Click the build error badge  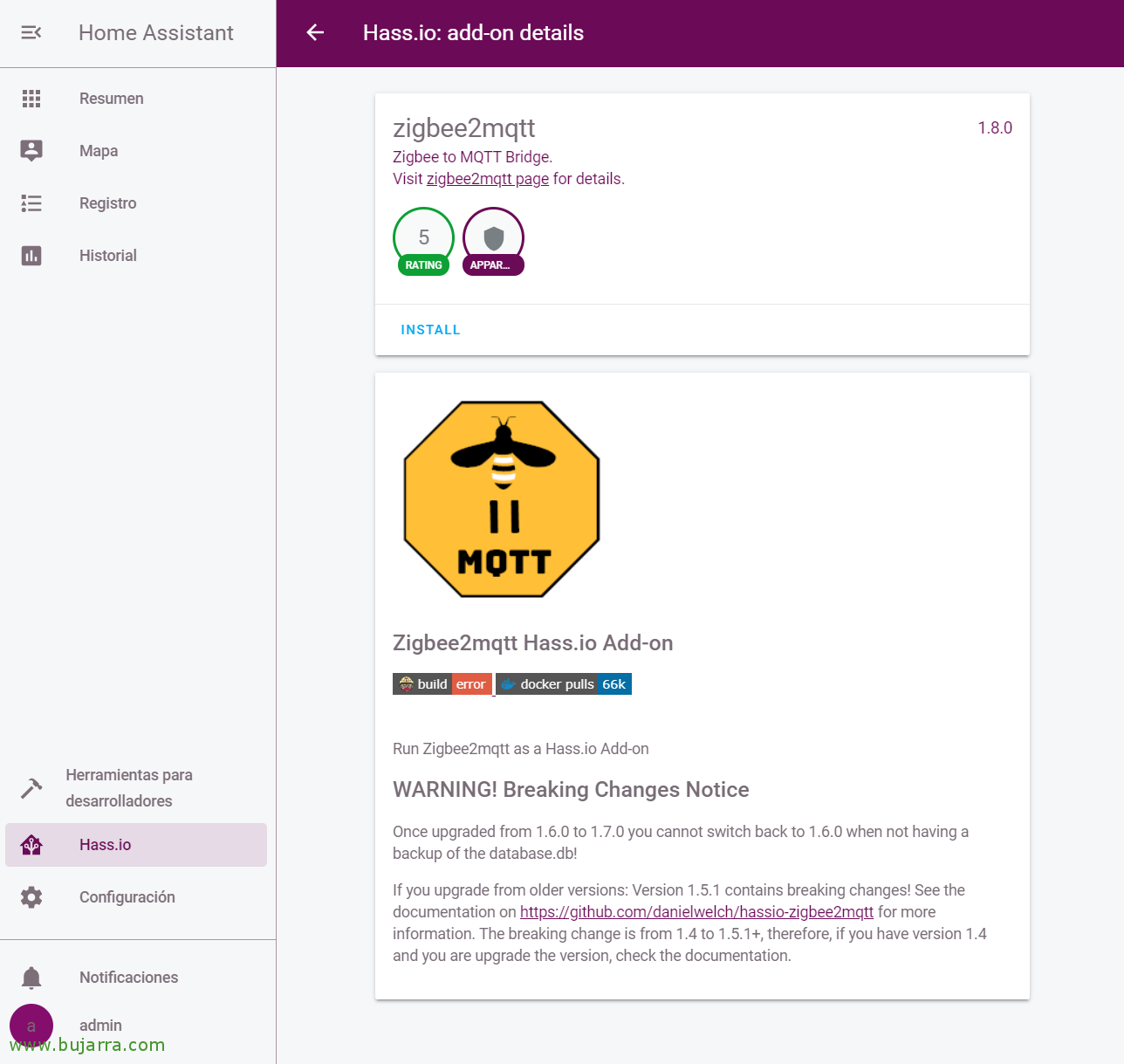point(442,684)
